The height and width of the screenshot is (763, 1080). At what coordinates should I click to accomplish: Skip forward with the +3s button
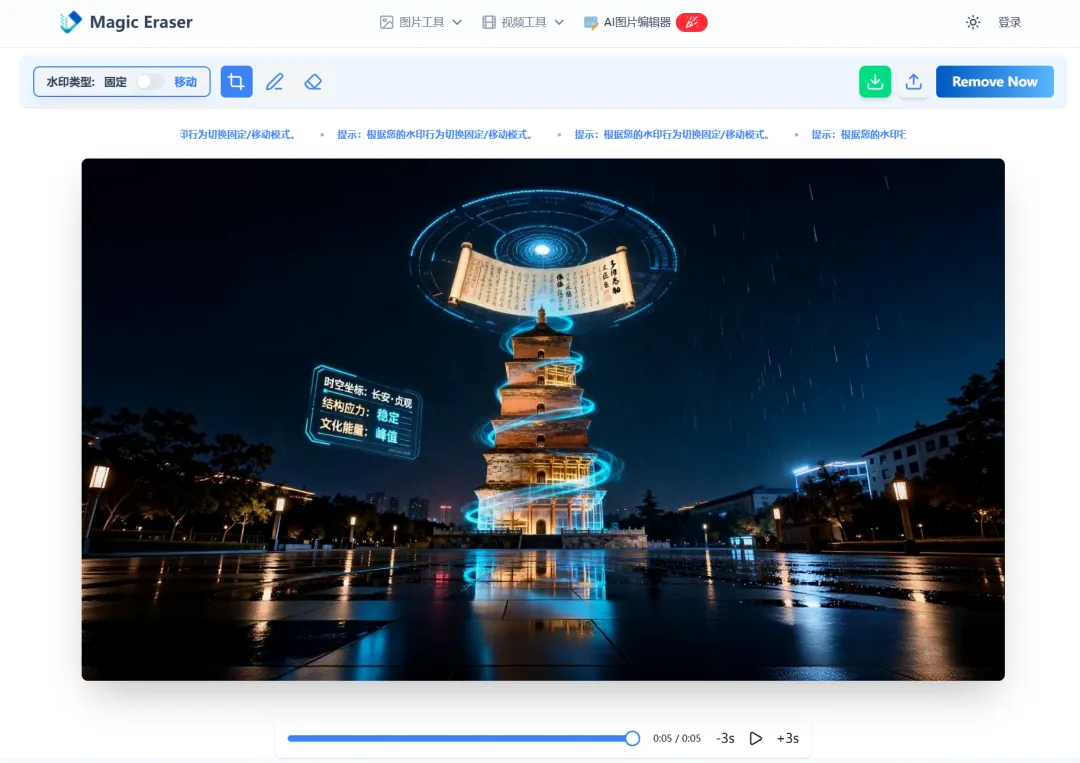pyautogui.click(x=787, y=738)
